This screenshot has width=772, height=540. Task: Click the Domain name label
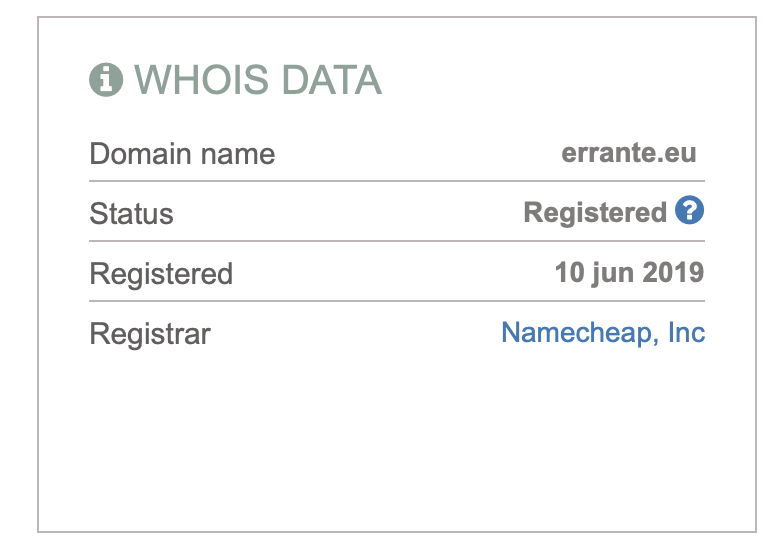[182, 154]
